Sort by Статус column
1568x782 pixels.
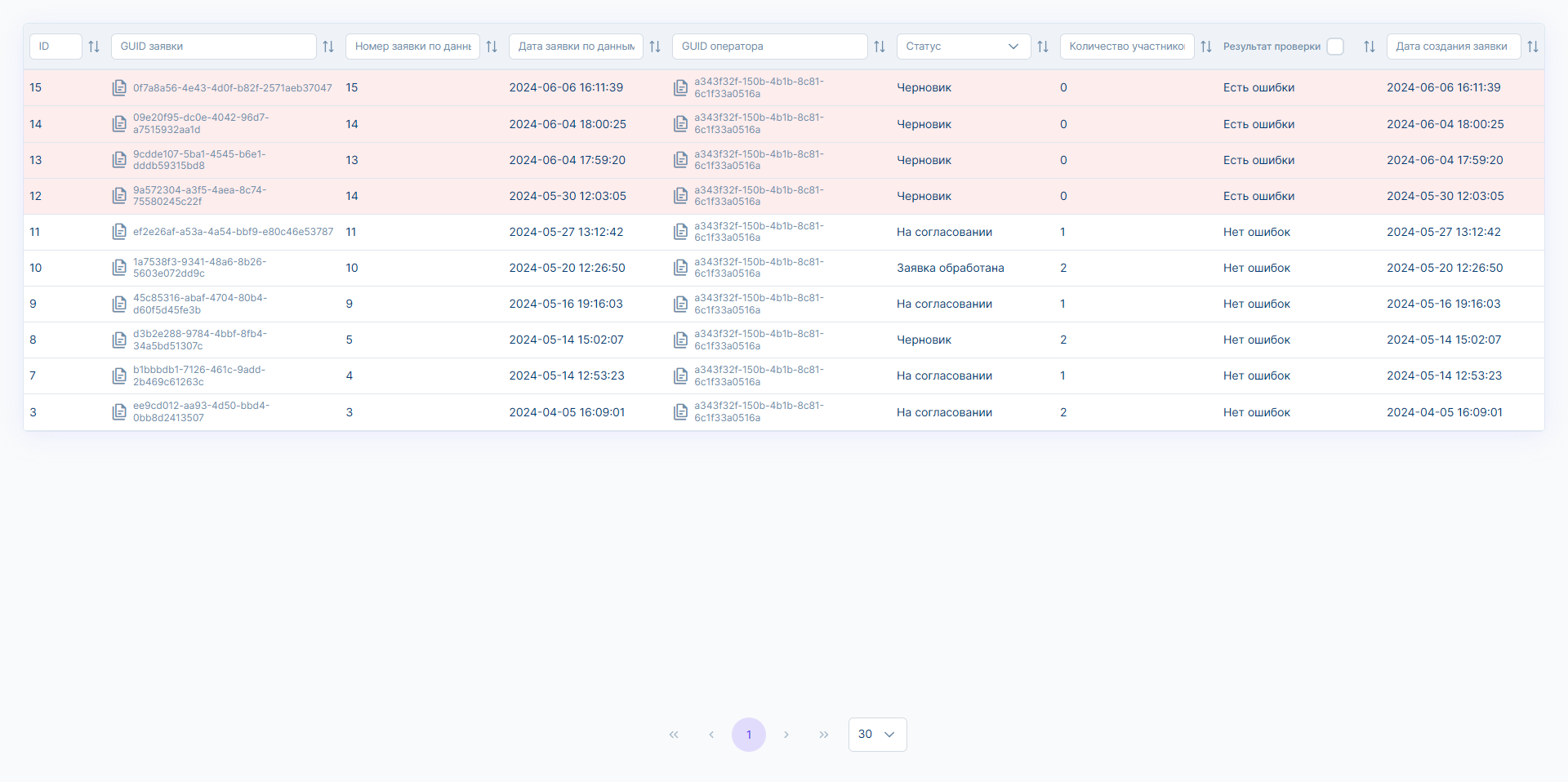(1043, 47)
